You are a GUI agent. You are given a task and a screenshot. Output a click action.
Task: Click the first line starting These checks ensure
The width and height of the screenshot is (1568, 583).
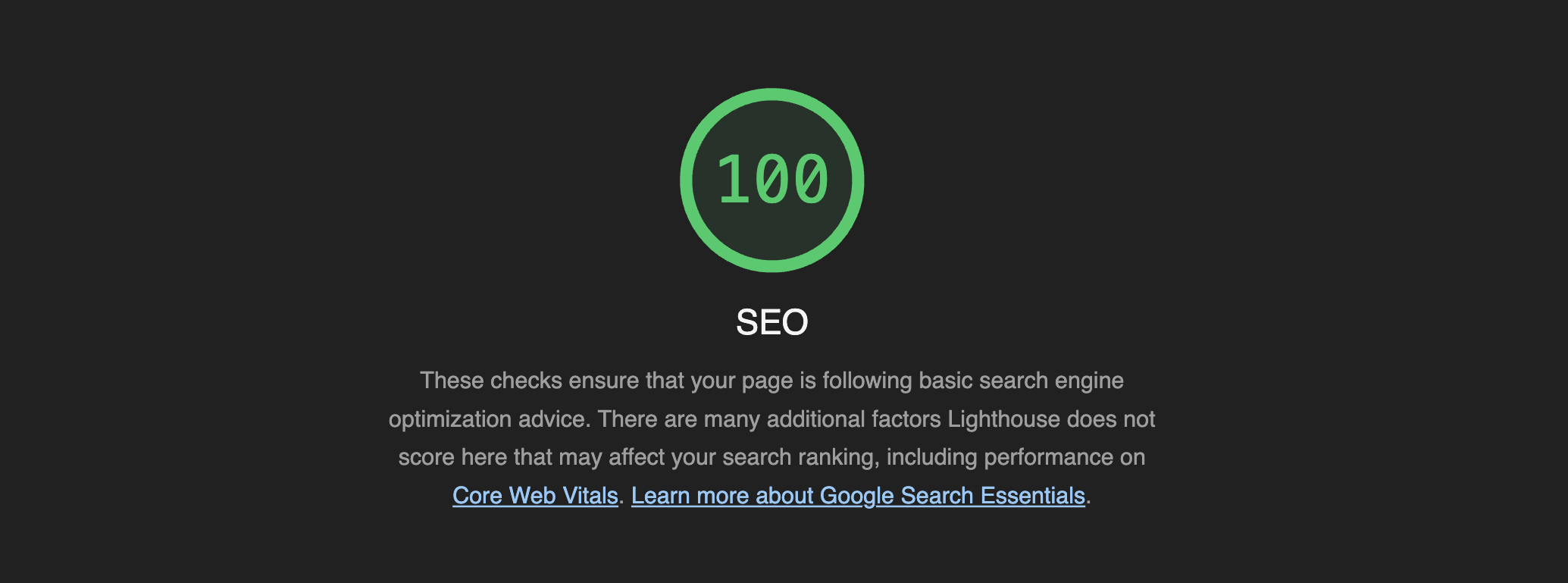click(x=771, y=381)
